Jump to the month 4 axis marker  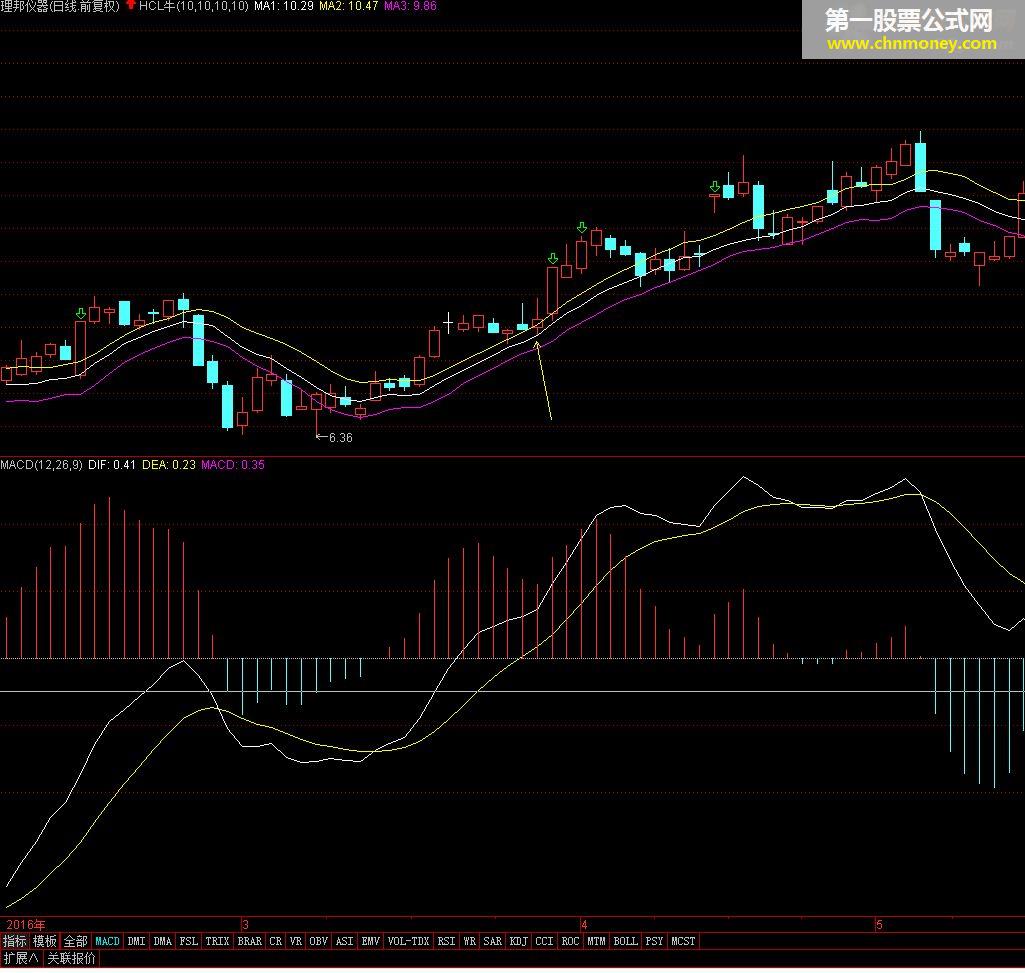(x=584, y=925)
